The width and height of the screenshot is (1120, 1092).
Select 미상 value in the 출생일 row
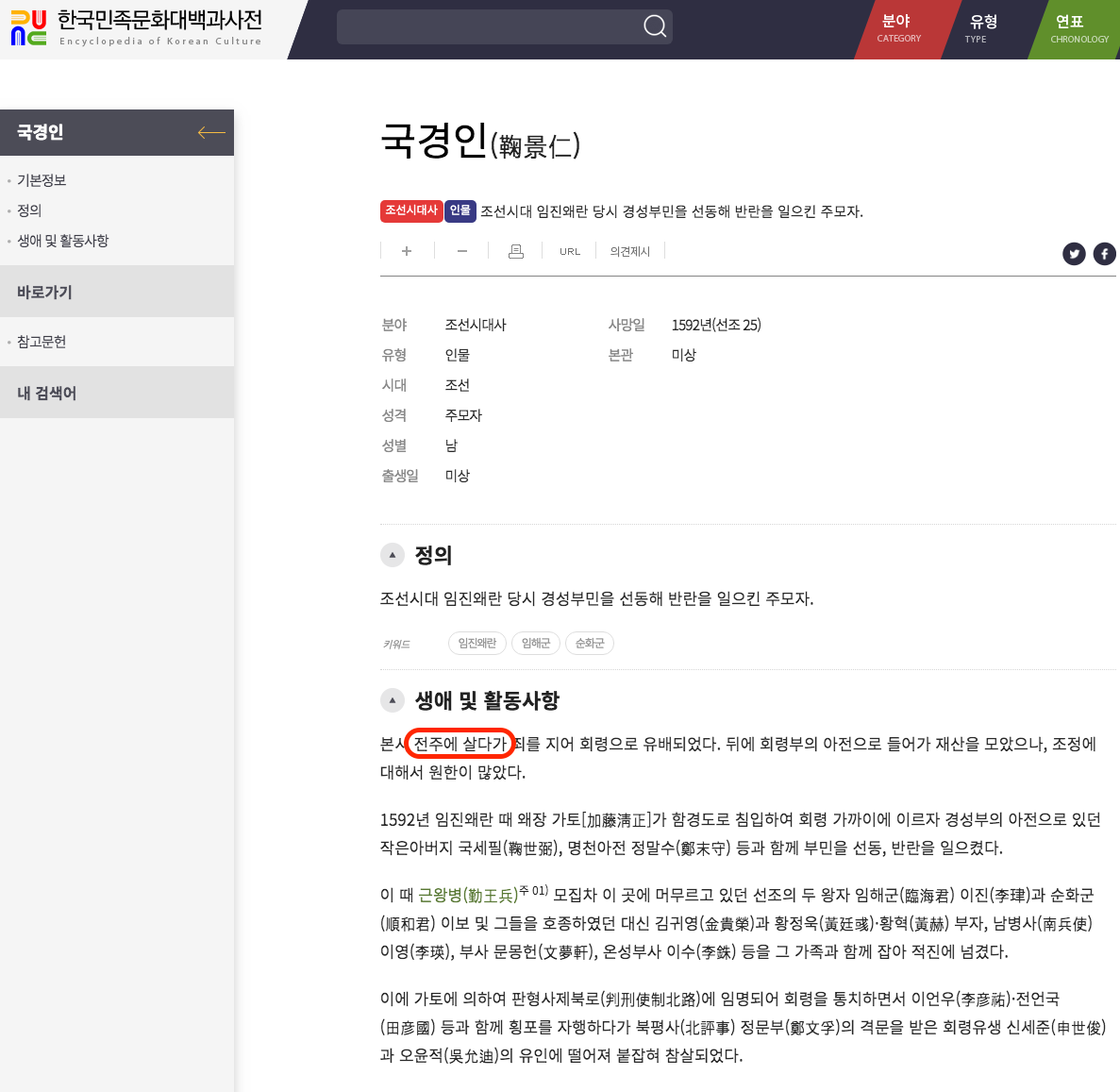point(457,476)
